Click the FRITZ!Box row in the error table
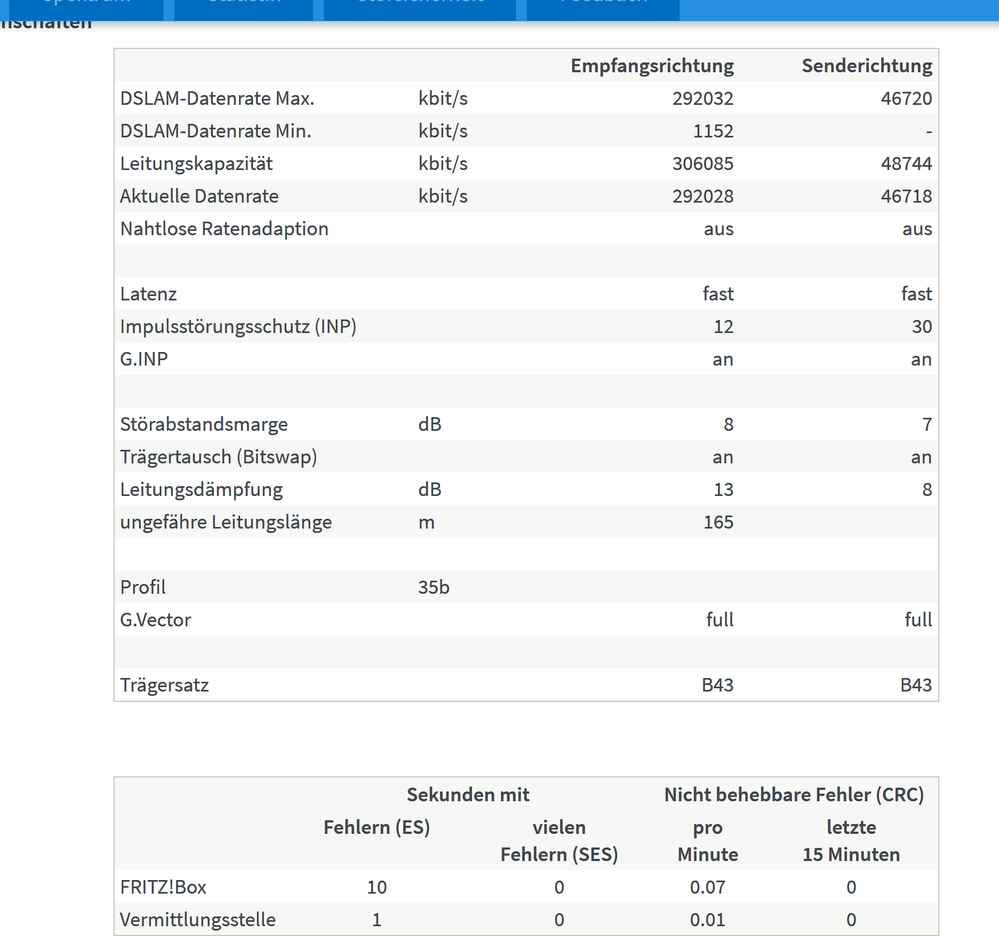The width and height of the screenshot is (999, 936). tap(162, 887)
